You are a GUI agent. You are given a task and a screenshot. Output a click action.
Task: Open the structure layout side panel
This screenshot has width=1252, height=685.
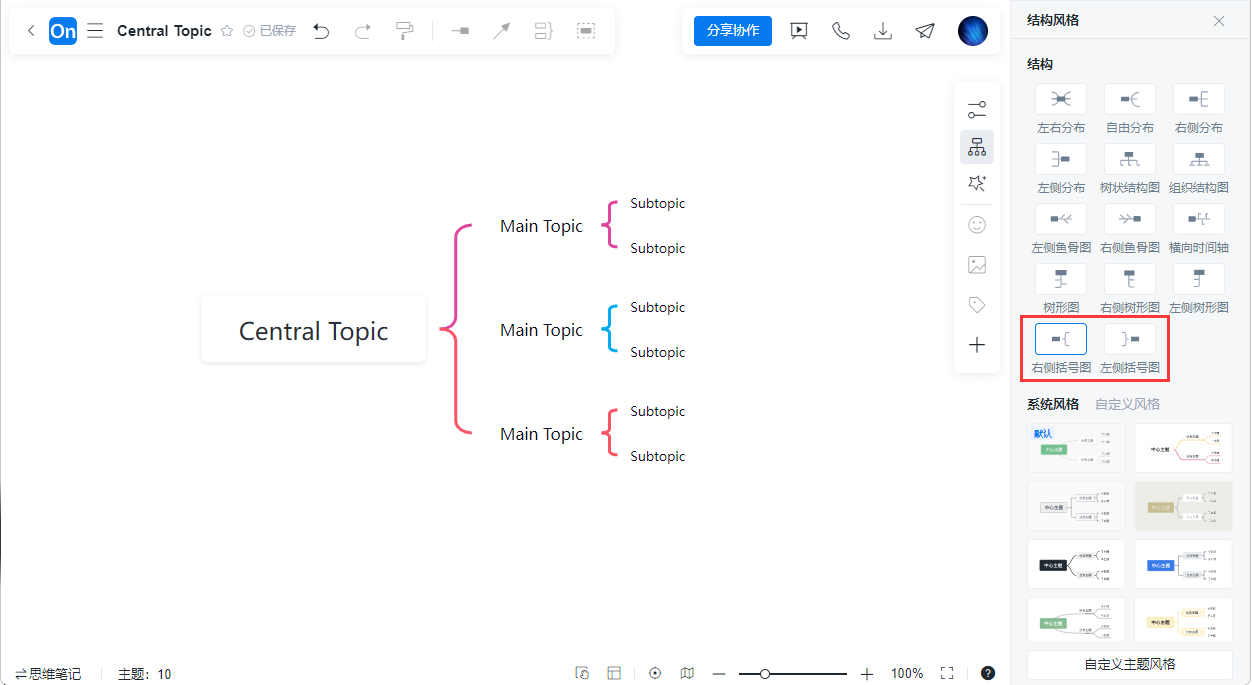click(977, 147)
